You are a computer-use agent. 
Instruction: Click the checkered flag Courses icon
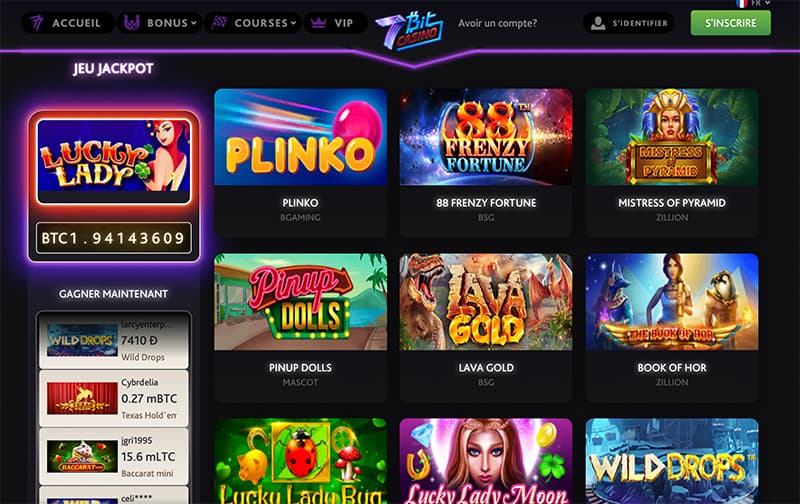(x=219, y=22)
